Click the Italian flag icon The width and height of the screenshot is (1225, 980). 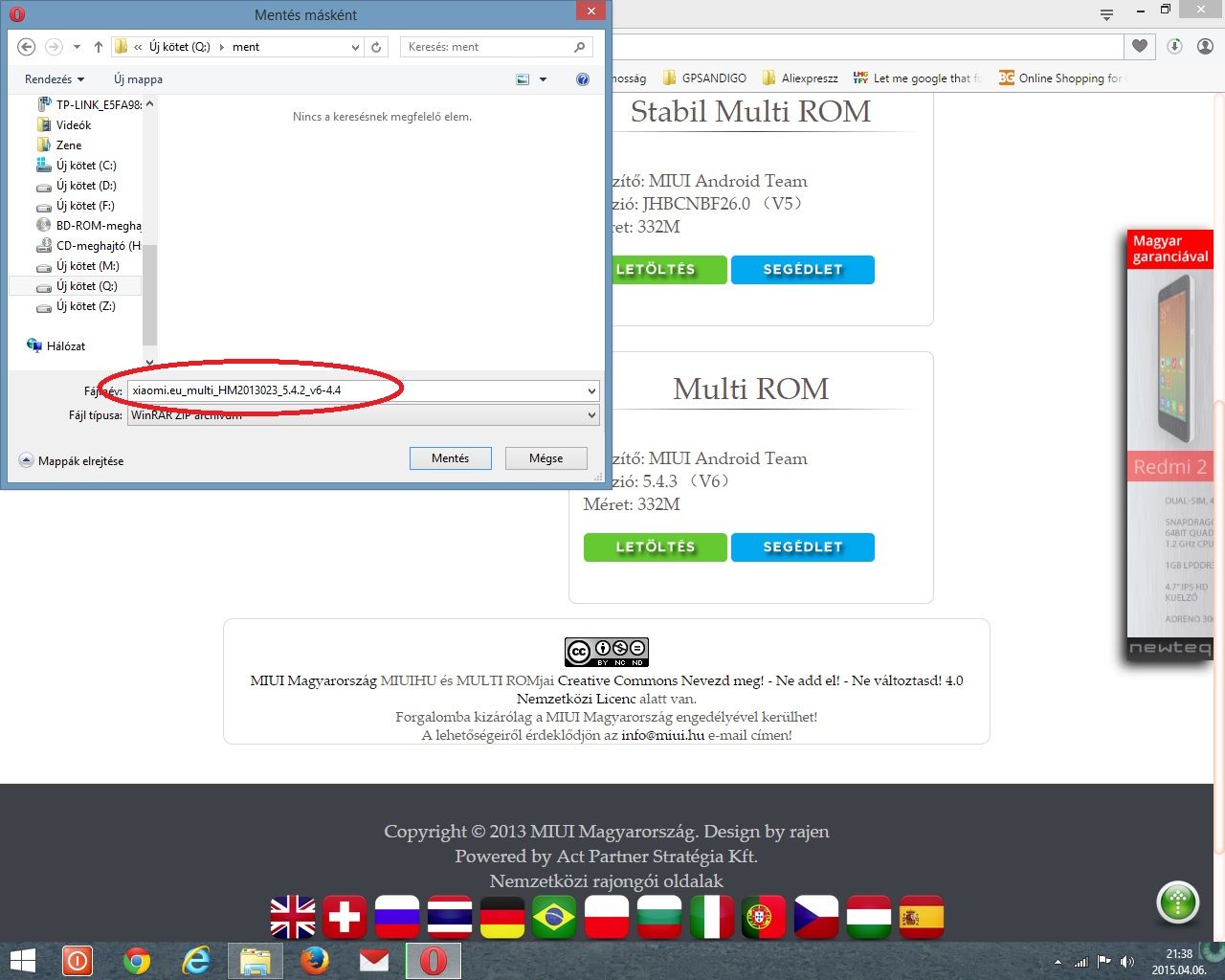(x=711, y=917)
